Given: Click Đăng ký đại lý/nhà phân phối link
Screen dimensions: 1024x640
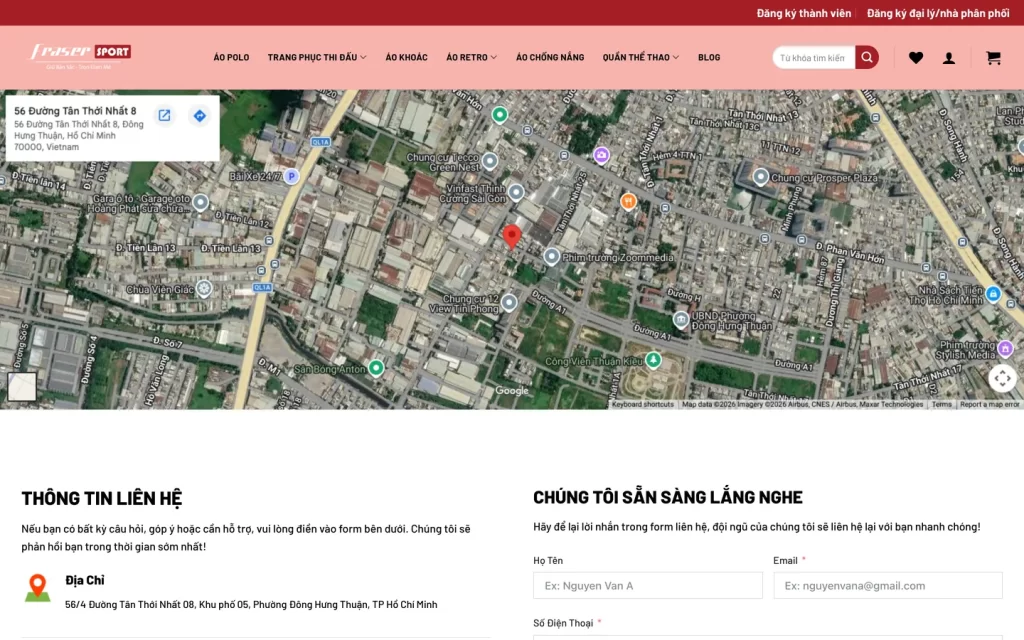Looking at the screenshot, I should coord(938,13).
